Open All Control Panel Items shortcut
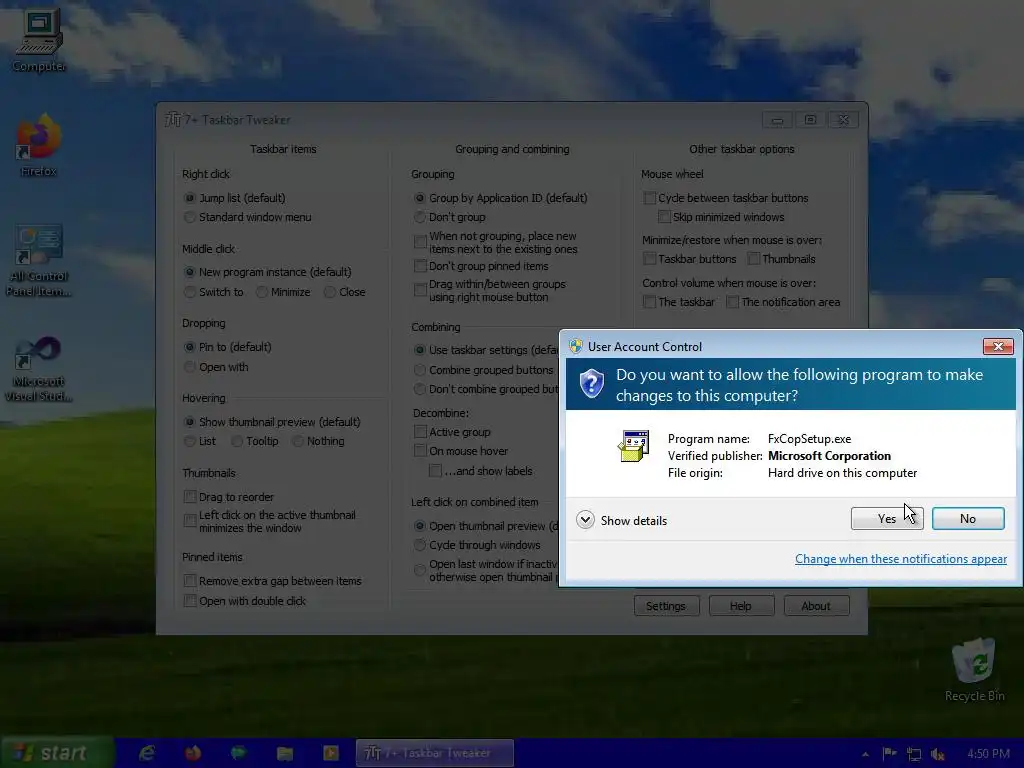The image size is (1024, 768). point(39,261)
